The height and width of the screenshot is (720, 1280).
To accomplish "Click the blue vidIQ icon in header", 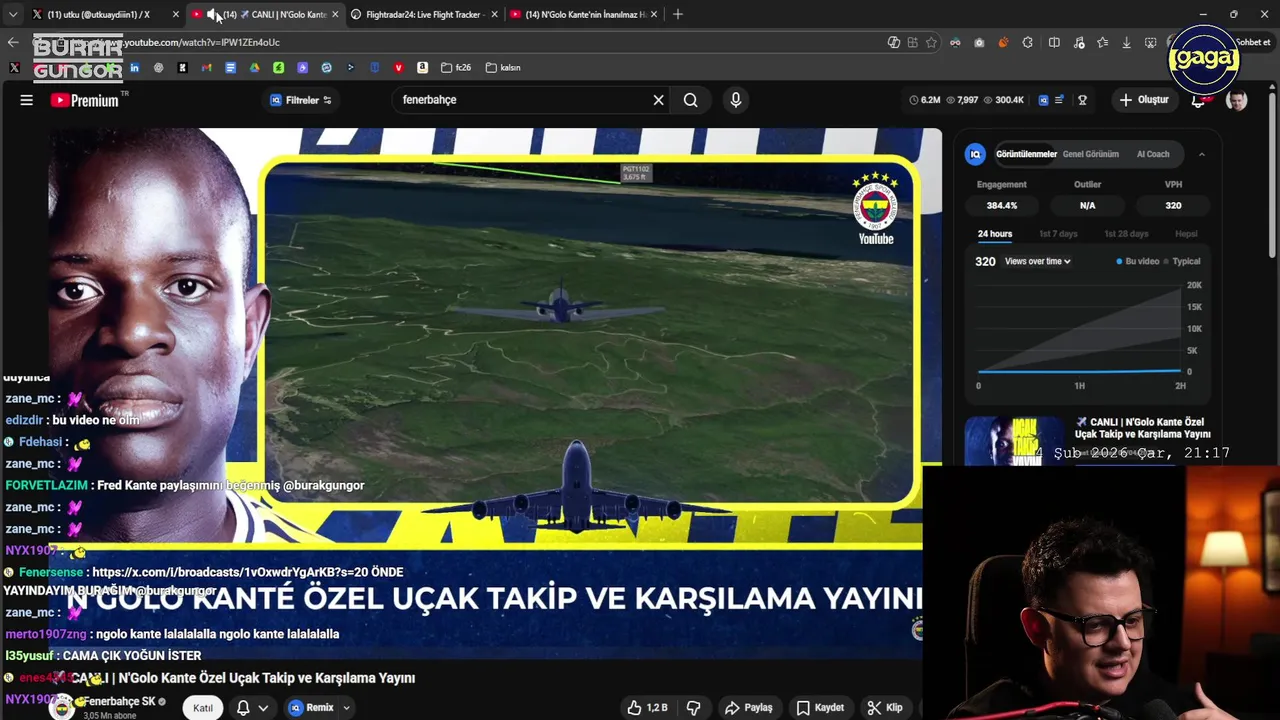I will click(1043, 100).
